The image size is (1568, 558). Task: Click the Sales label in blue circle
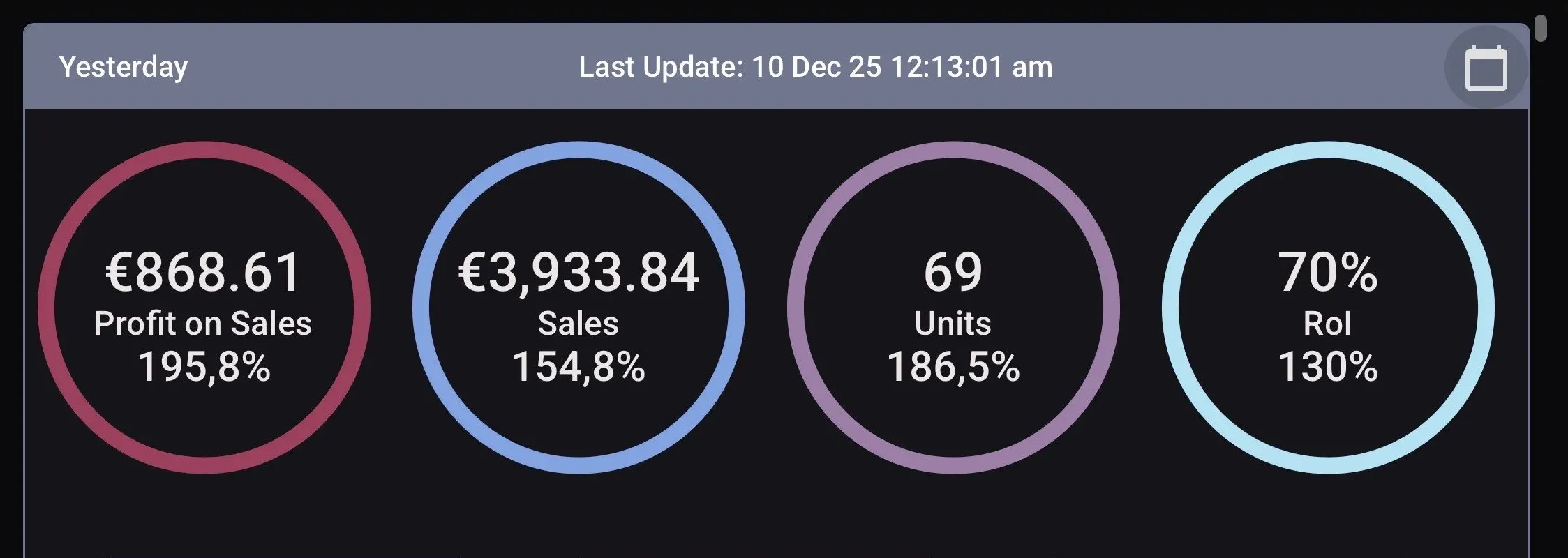coord(578,324)
